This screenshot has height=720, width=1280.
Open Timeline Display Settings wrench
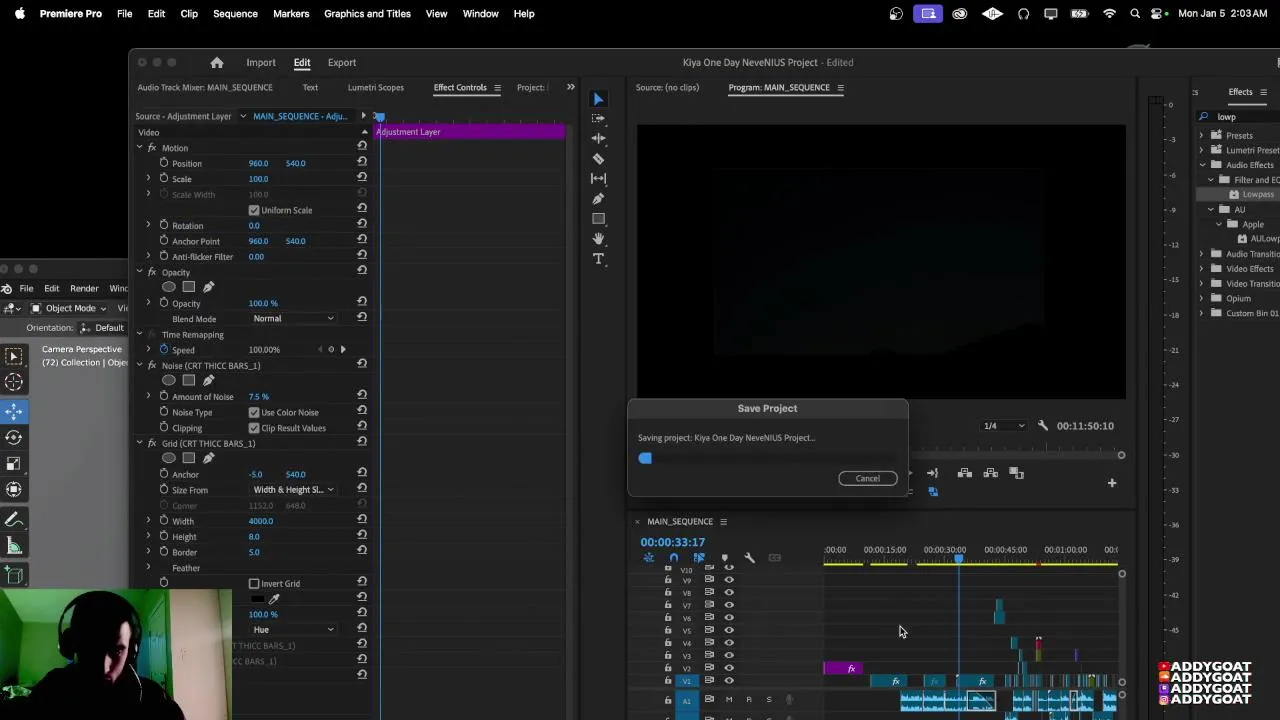pos(749,558)
